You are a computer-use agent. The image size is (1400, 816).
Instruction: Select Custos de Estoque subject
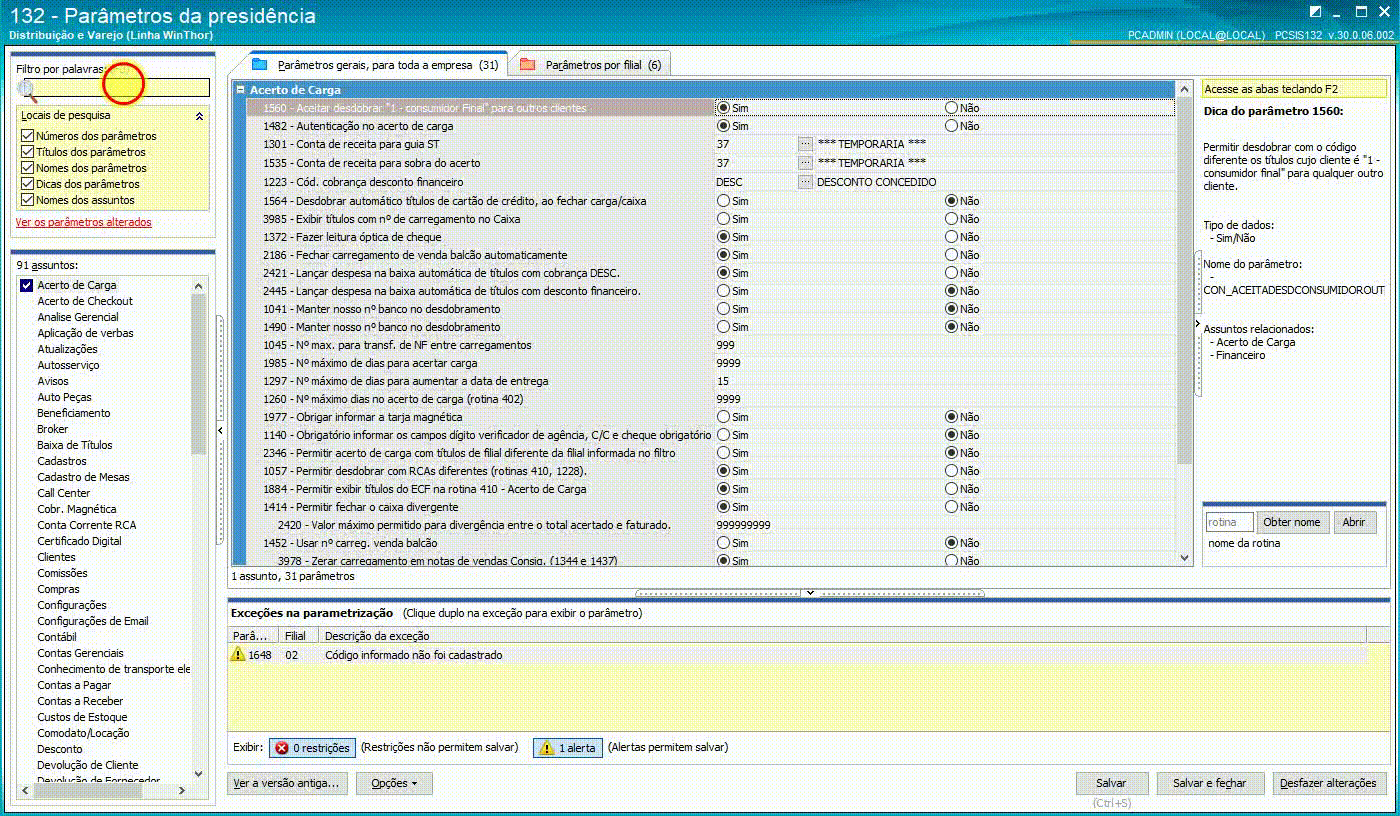coord(82,717)
